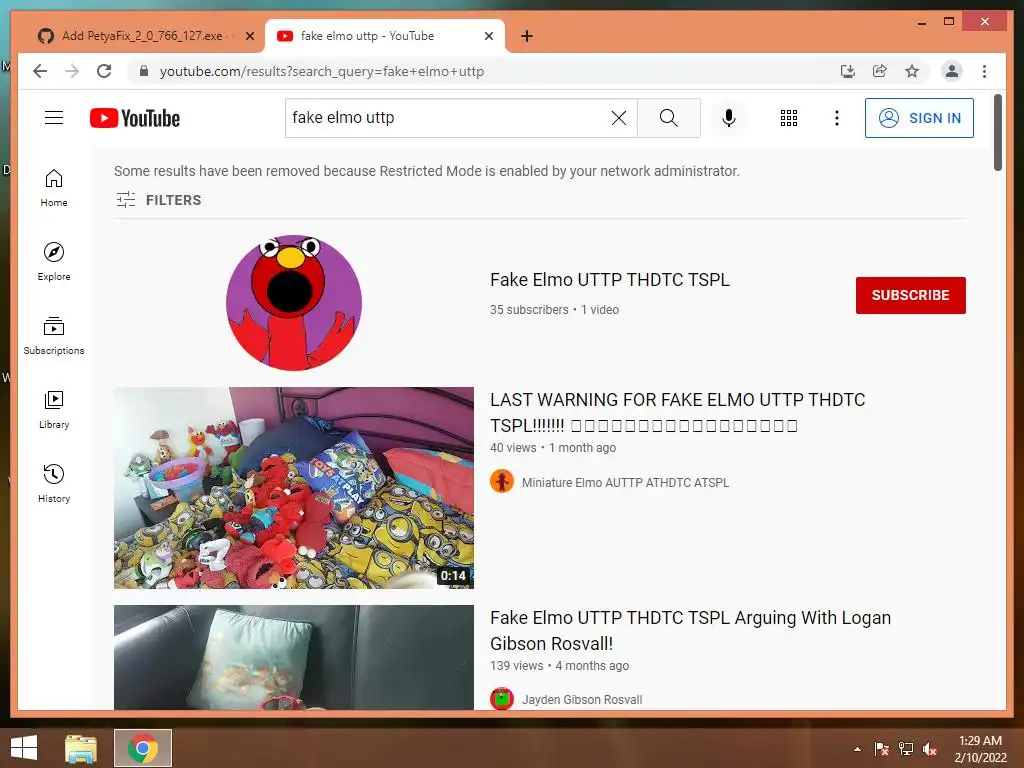The image size is (1024, 768).
Task: Bookmark this page with the star
Action: [912, 71]
